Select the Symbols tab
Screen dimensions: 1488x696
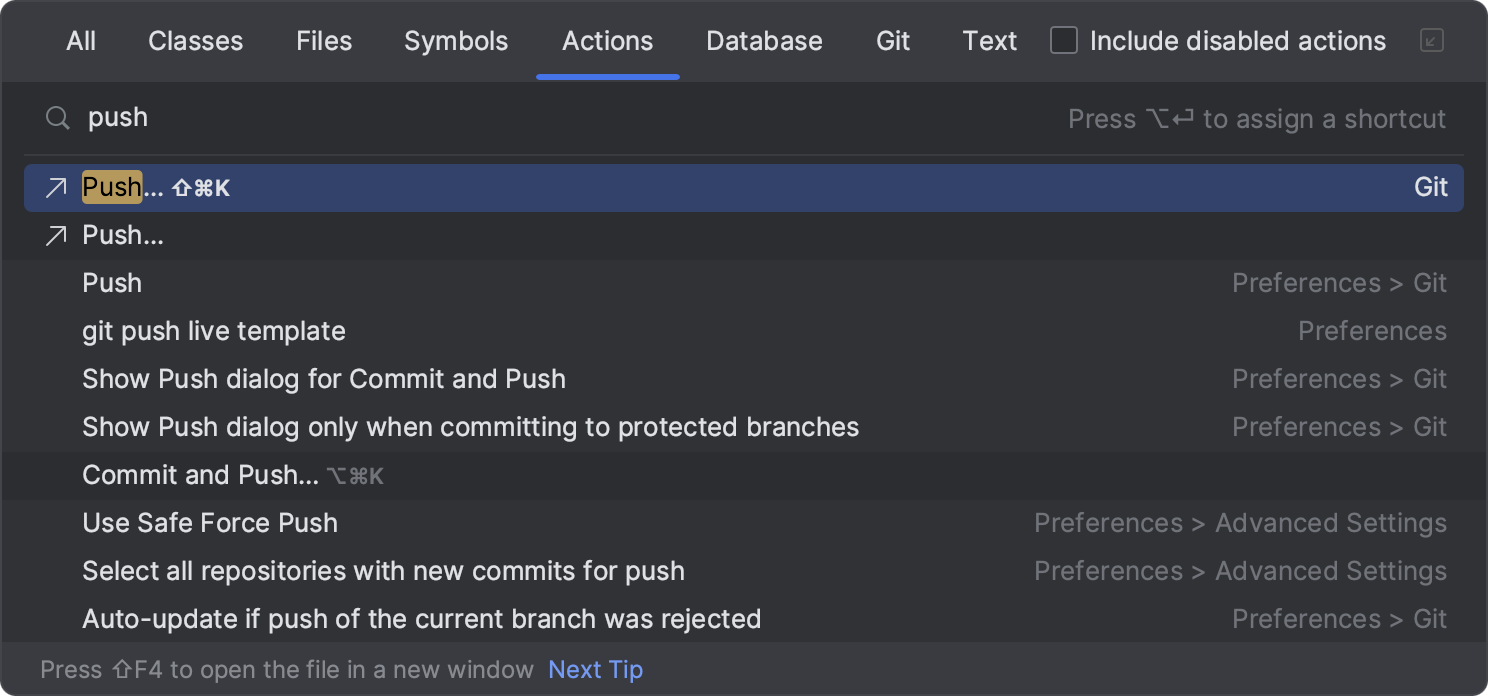tap(455, 41)
